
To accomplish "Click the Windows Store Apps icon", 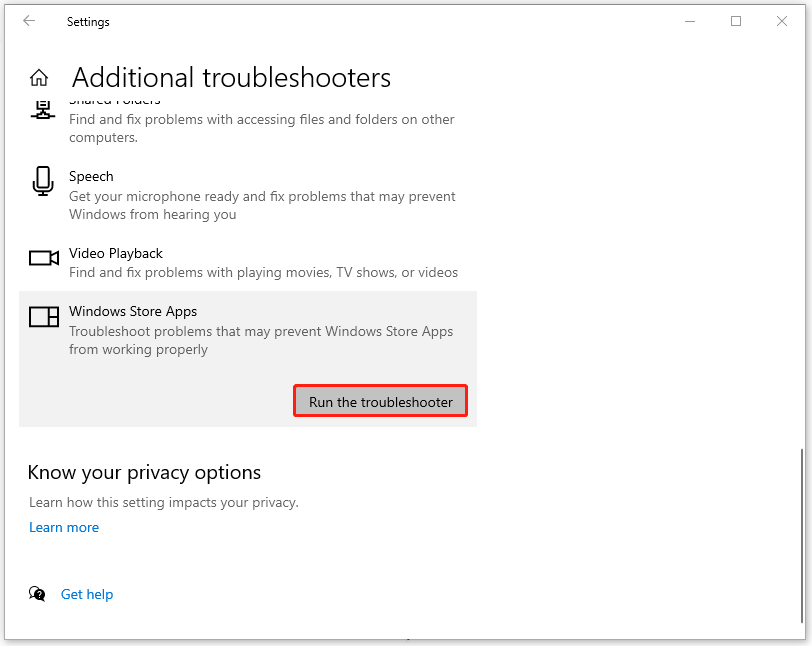I will pos(43,316).
